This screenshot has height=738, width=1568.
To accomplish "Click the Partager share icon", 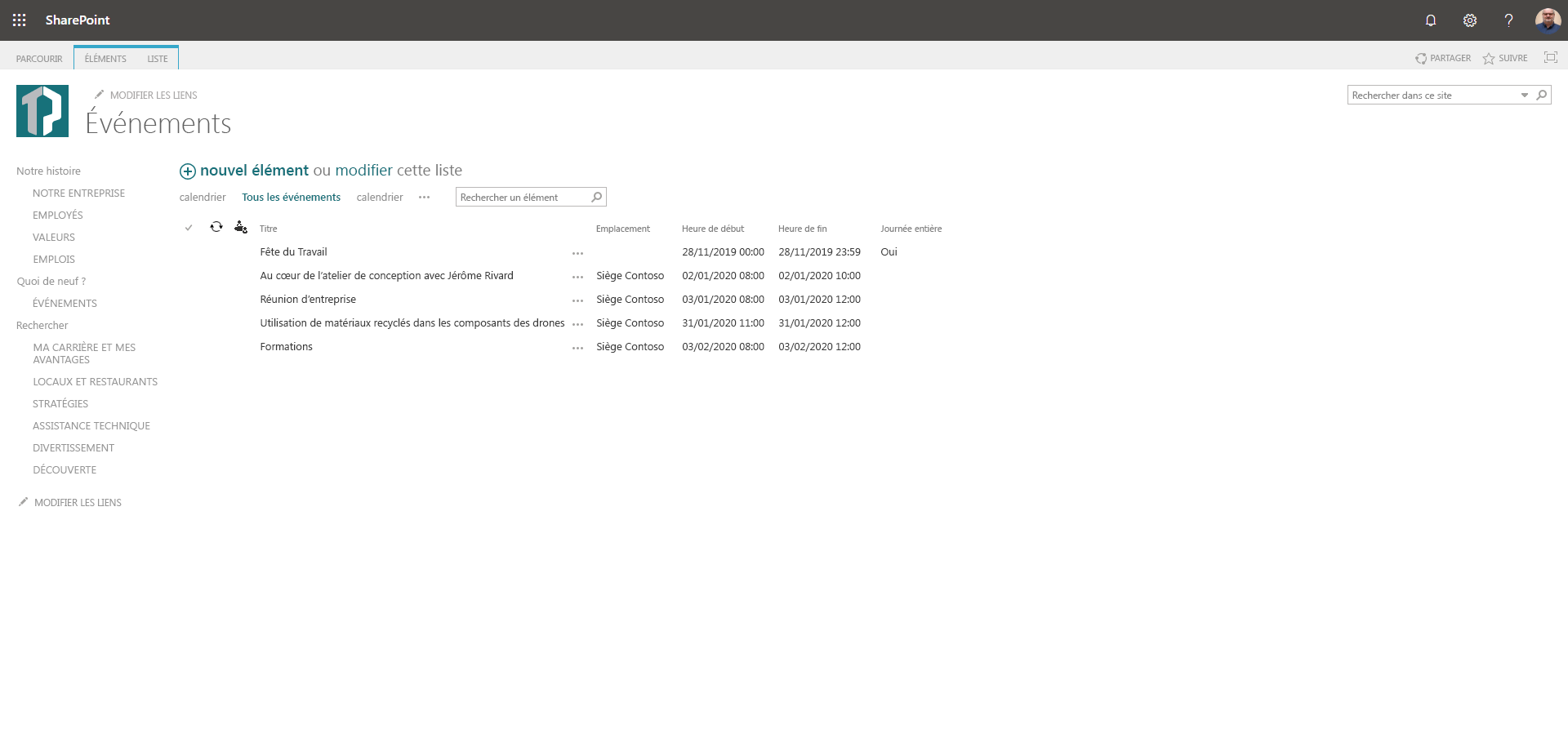I will click(x=1421, y=59).
